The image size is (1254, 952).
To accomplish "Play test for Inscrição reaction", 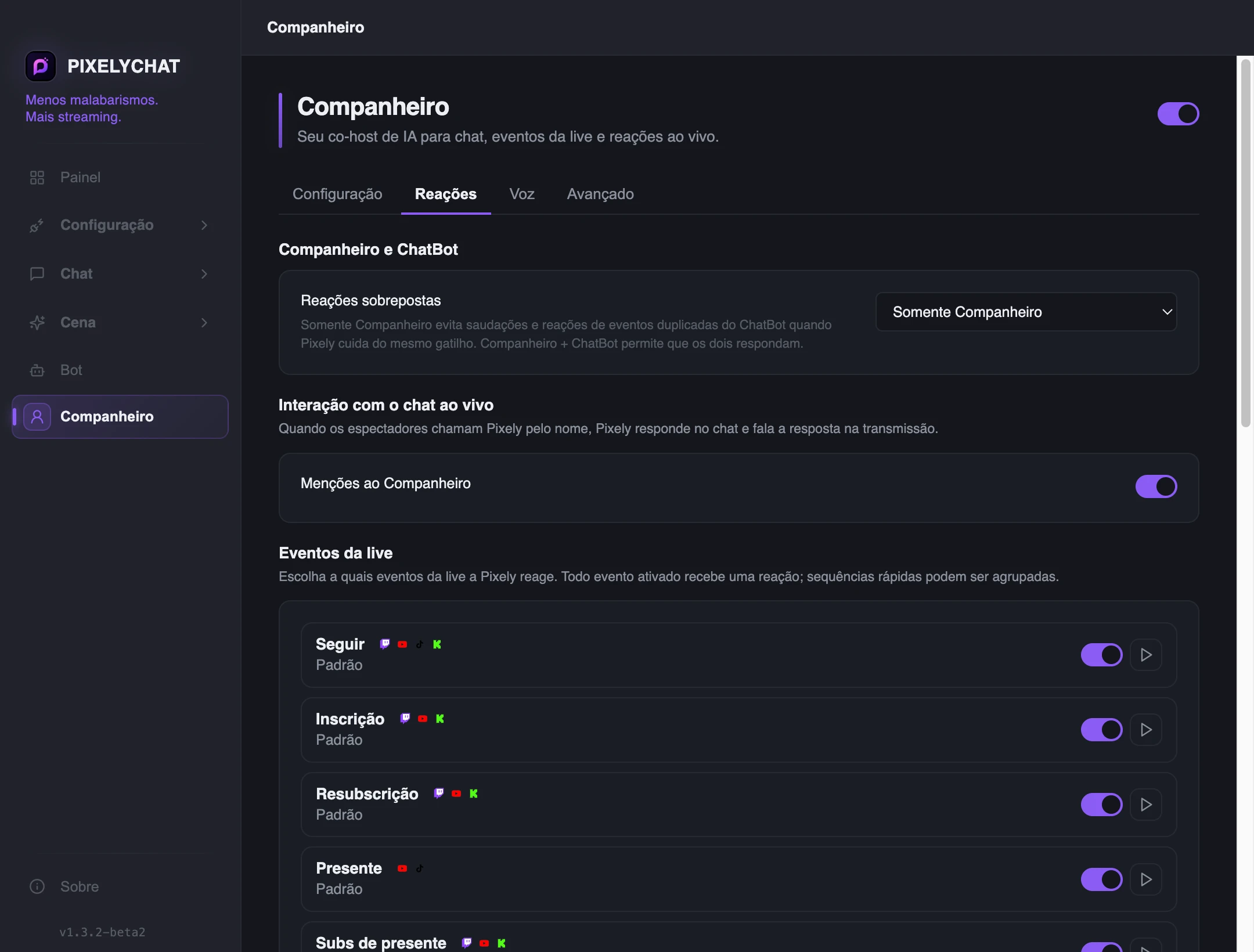I will click(x=1145, y=730).
